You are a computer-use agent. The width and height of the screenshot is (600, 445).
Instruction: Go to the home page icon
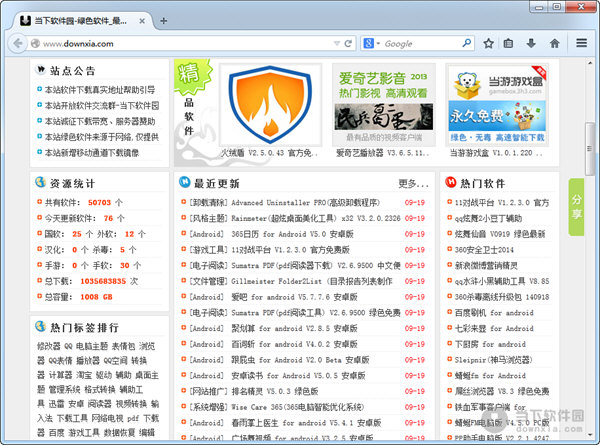click(x=554, y=43)
